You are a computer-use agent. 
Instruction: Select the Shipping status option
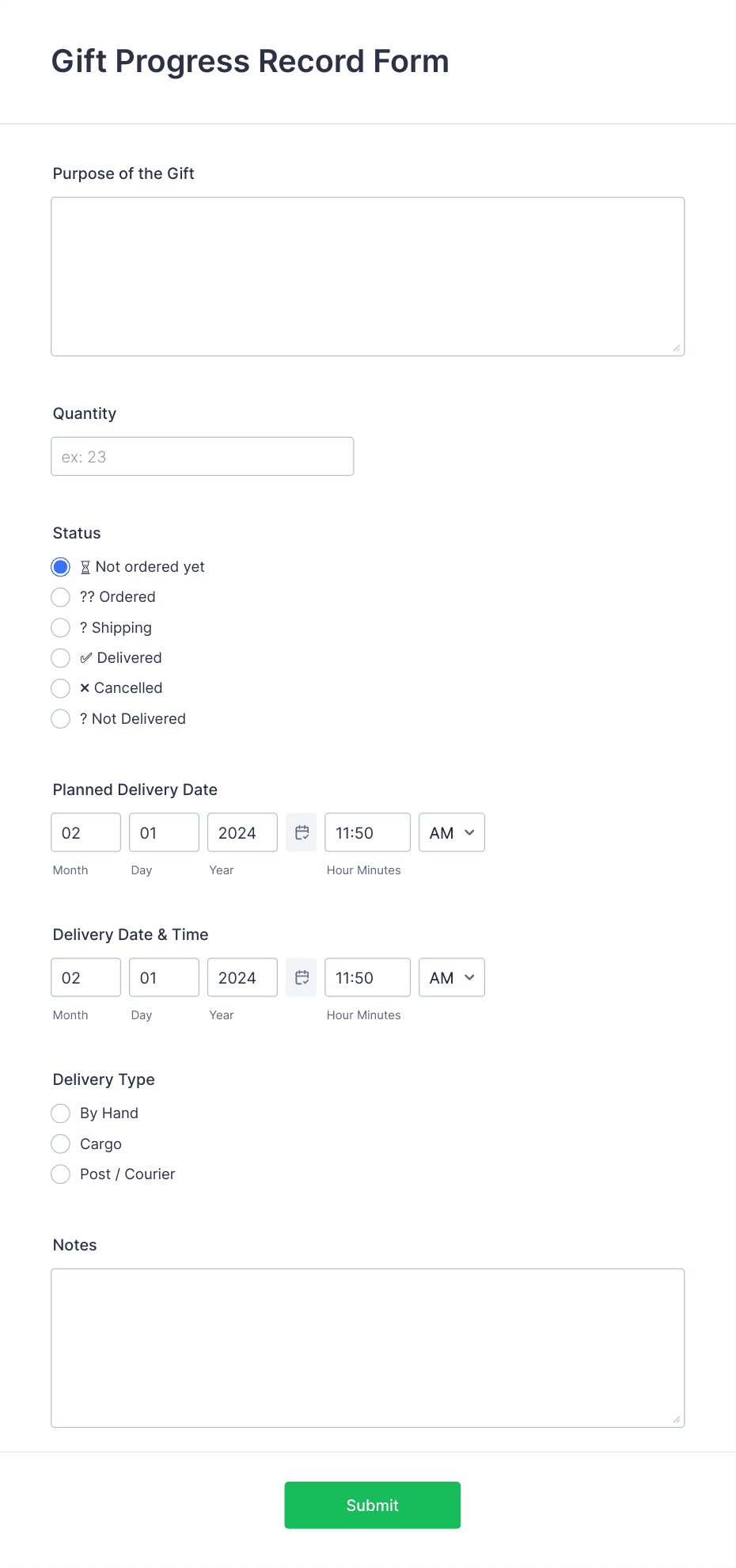pyautogui.click(x=60, y=627)
